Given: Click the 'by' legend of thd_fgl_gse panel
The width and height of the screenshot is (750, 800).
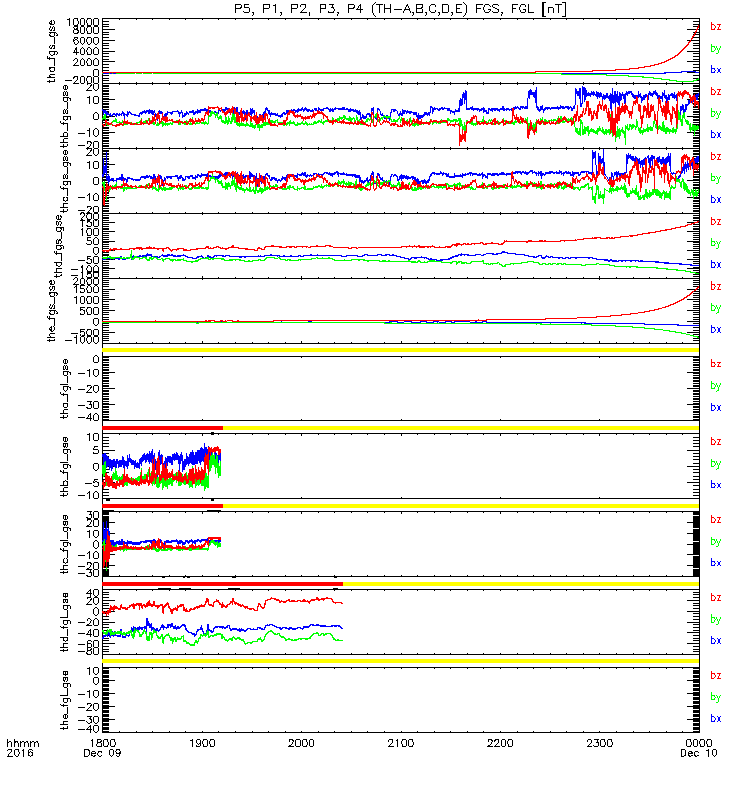Looking at the screenshot, I should [x=716, y=619].
